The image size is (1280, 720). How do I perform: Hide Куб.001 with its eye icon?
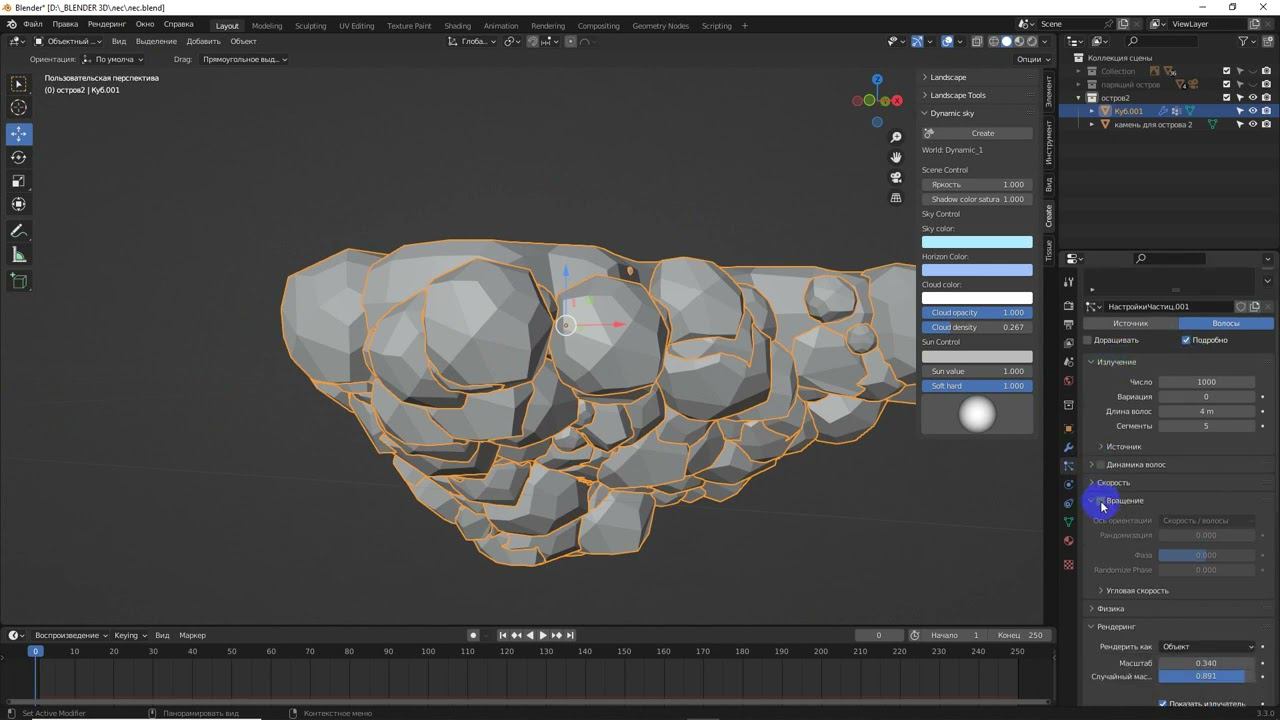pyautogui.click(x=1252, y=111)
